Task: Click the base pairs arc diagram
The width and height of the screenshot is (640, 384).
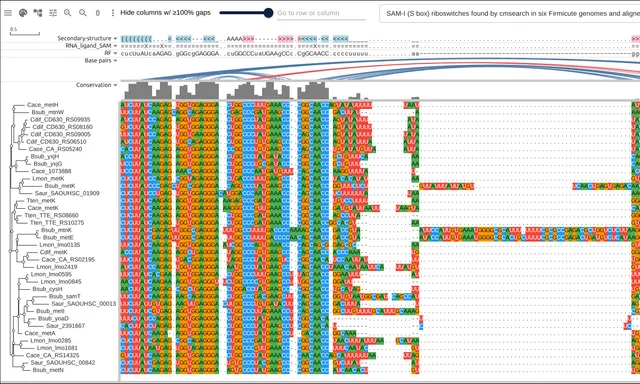Action: pyautogui.click(x=380, y=69)
